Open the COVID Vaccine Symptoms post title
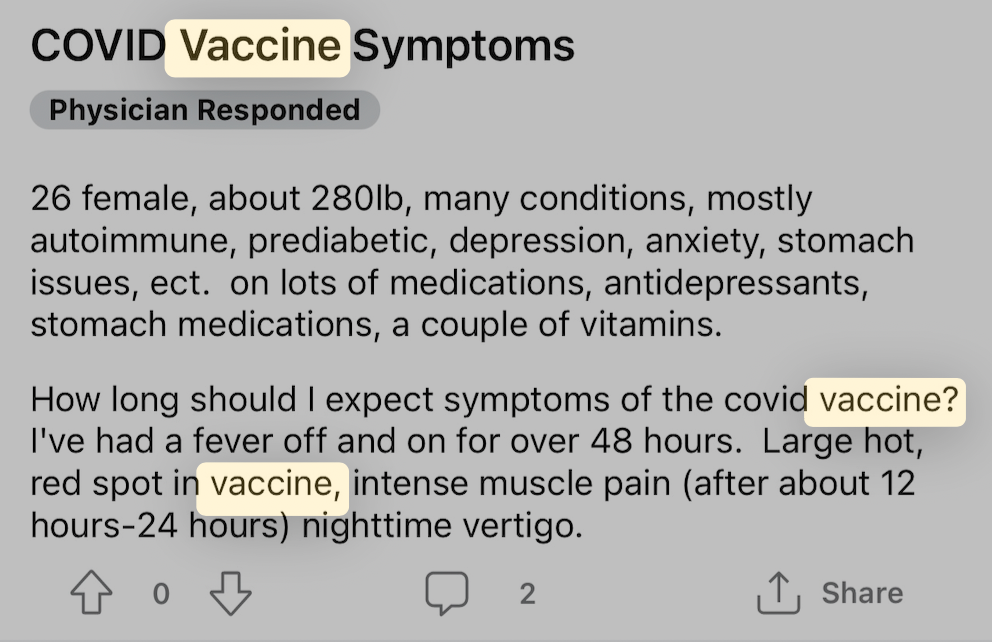The image size is (992, 642). (302, 46)
